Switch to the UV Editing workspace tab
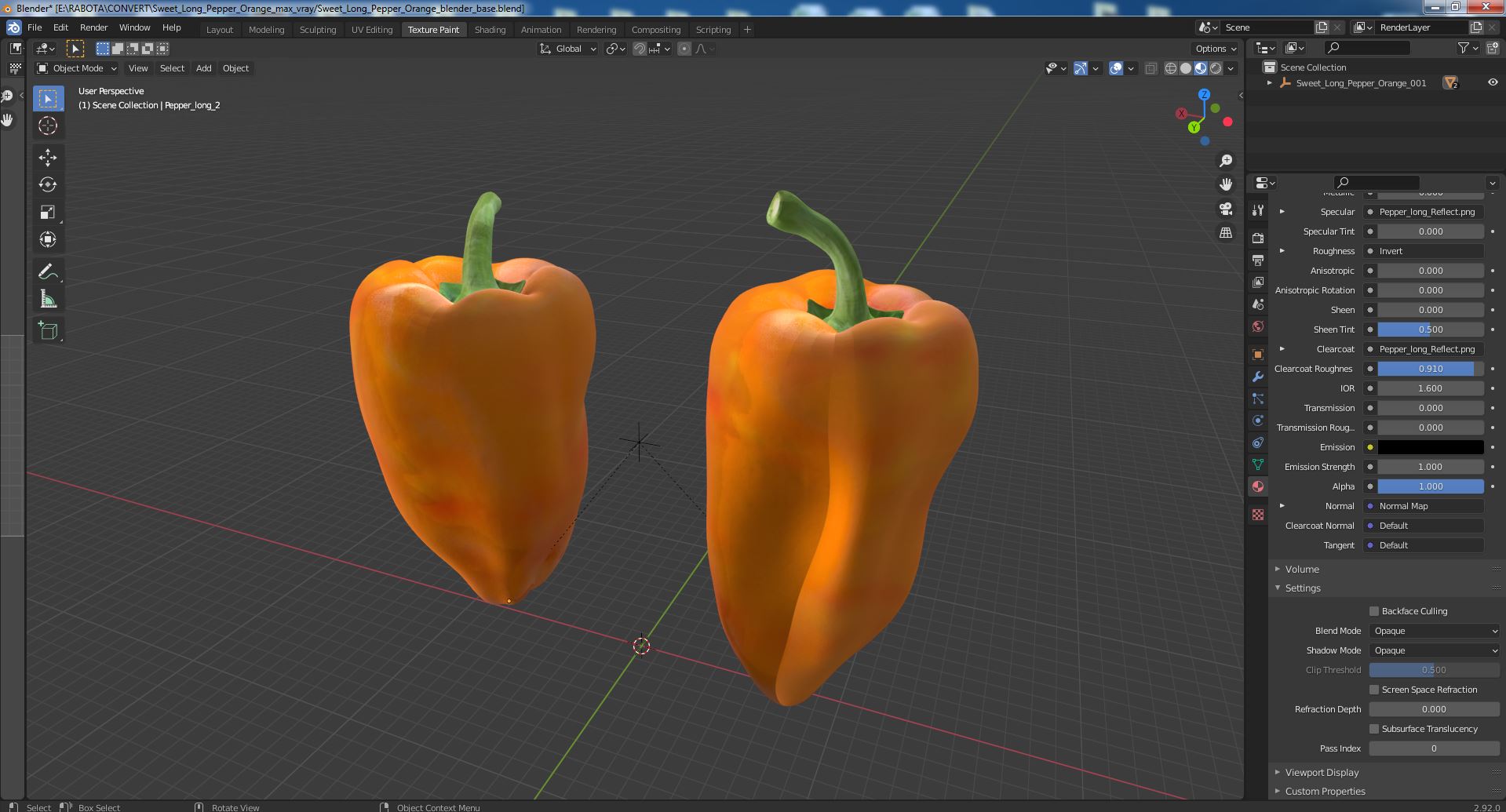Viewport: 1506px width, 812px height. pyautogui.click(x=372, y=30)
